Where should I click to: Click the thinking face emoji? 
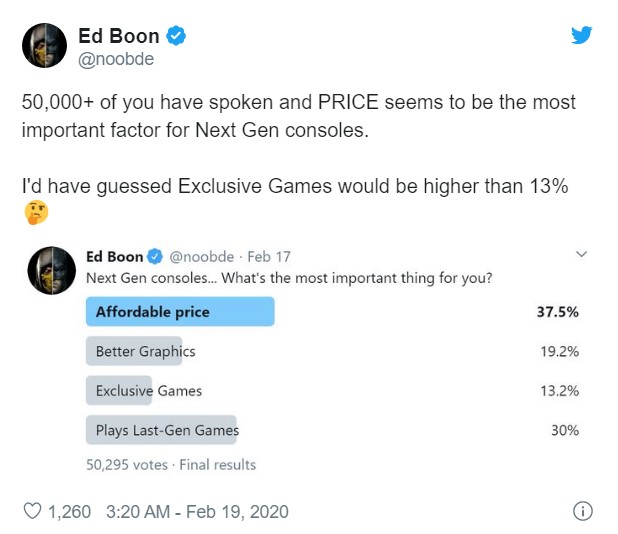[x=36, y=212]
